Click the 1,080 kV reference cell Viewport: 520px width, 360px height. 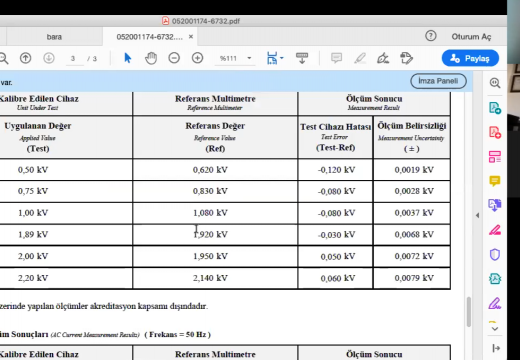click(215, 213)
